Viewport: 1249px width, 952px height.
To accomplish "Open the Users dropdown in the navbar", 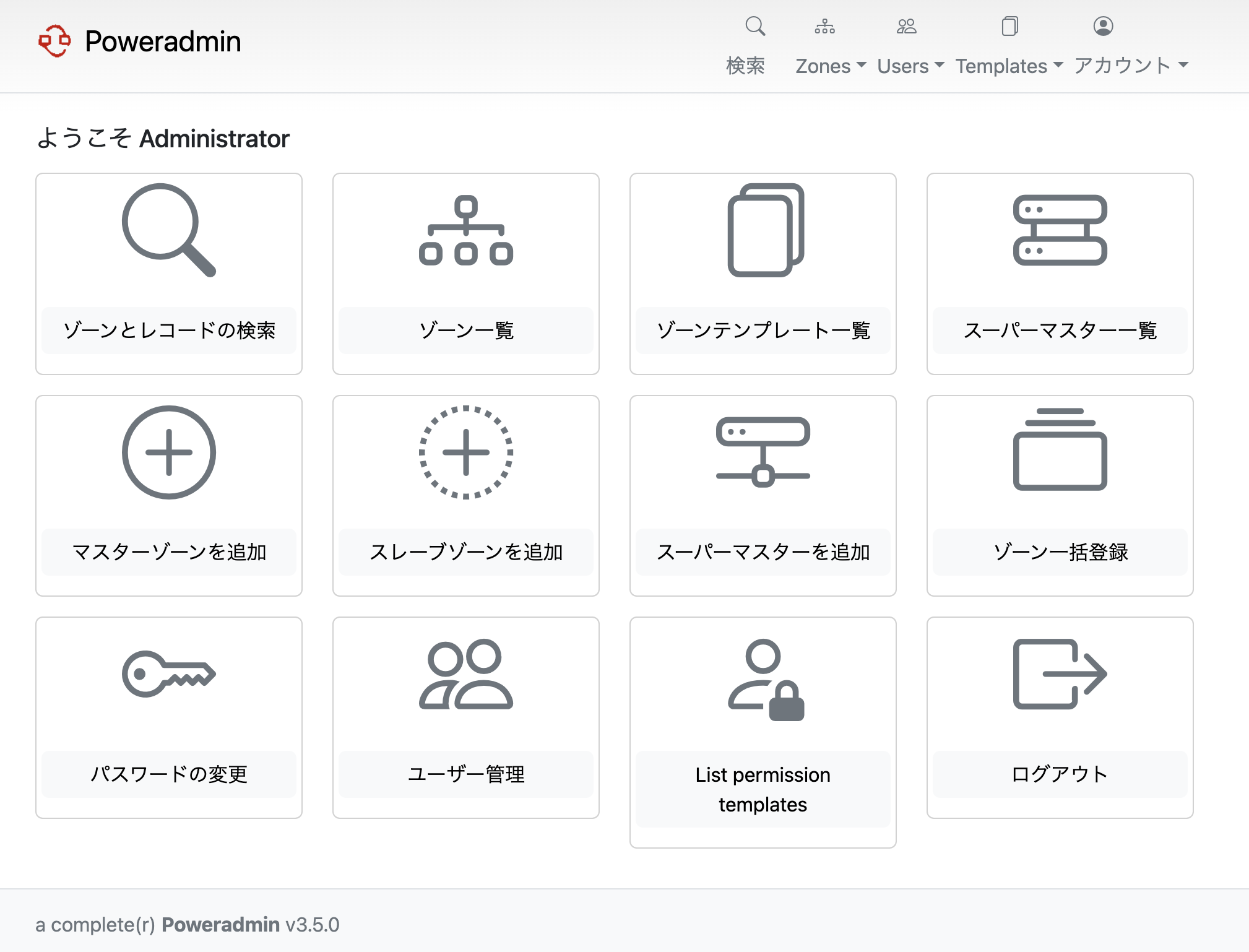I will 908,65.
